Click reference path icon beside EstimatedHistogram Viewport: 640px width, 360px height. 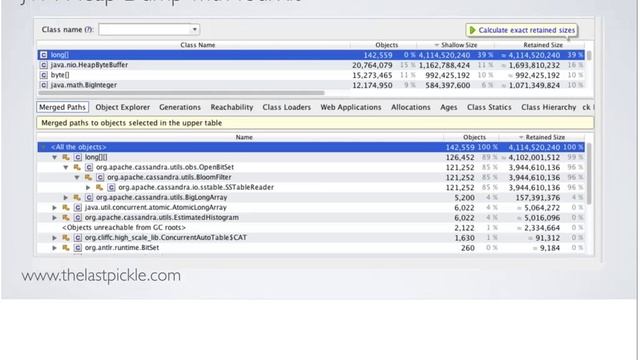(x=66, y=218)
